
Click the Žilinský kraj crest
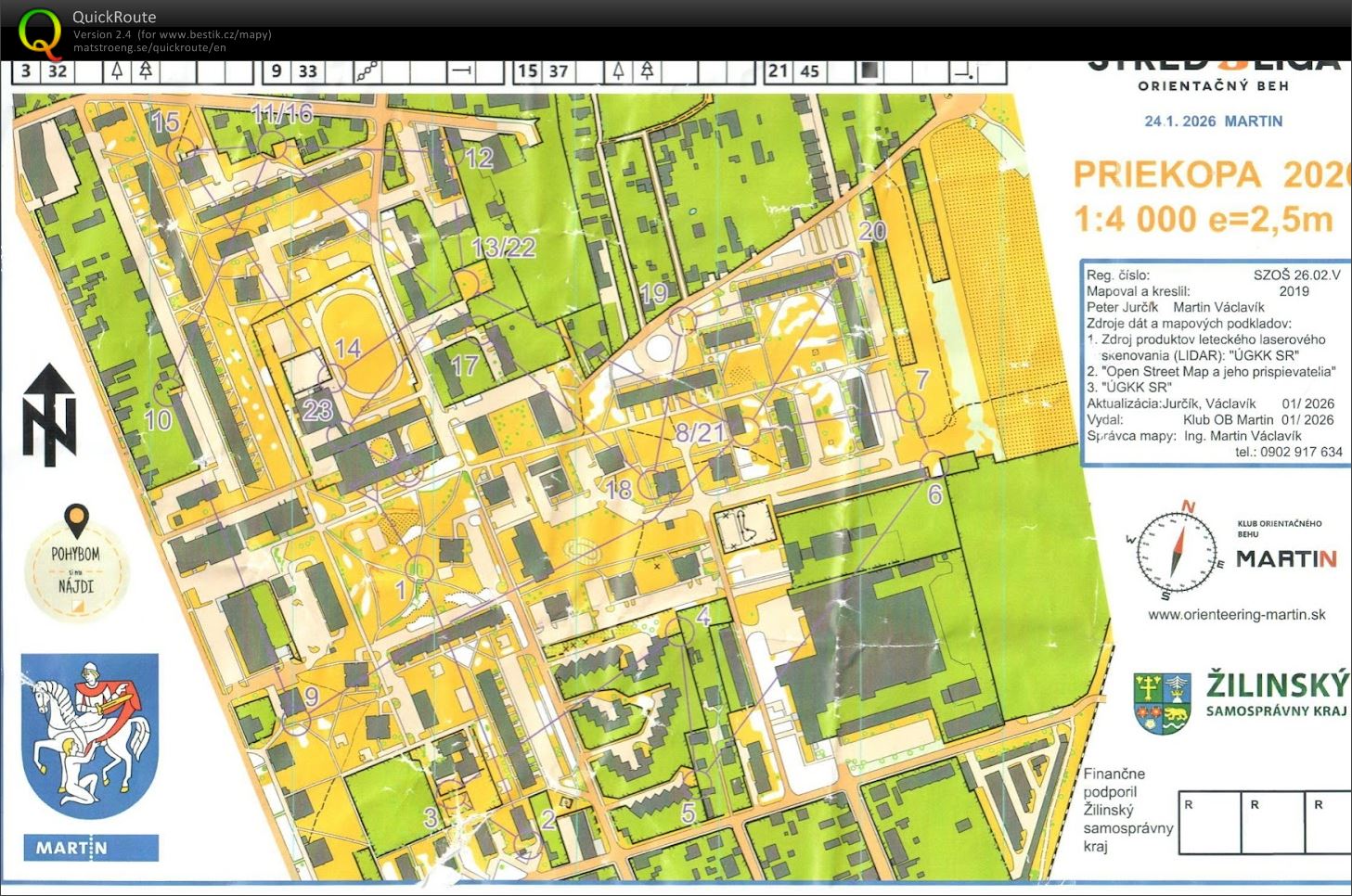click(x=1162, y=703)
